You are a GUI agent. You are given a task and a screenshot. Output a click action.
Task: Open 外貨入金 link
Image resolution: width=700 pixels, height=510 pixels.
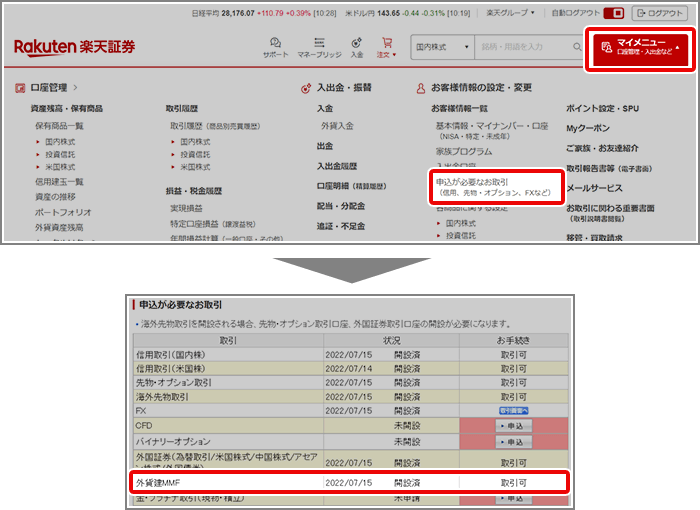click(337, 126)
